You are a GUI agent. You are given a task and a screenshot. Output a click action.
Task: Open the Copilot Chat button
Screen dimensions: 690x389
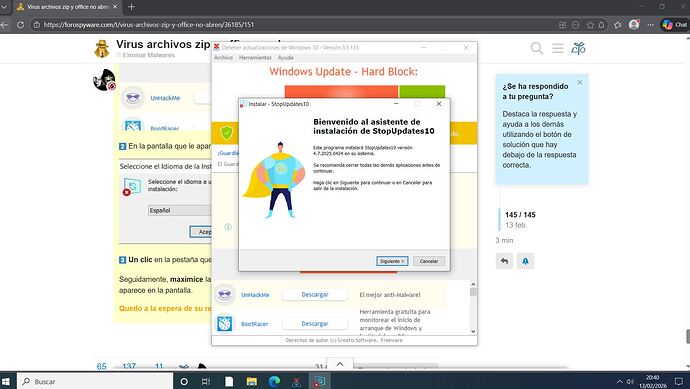[x=675, y=25]
